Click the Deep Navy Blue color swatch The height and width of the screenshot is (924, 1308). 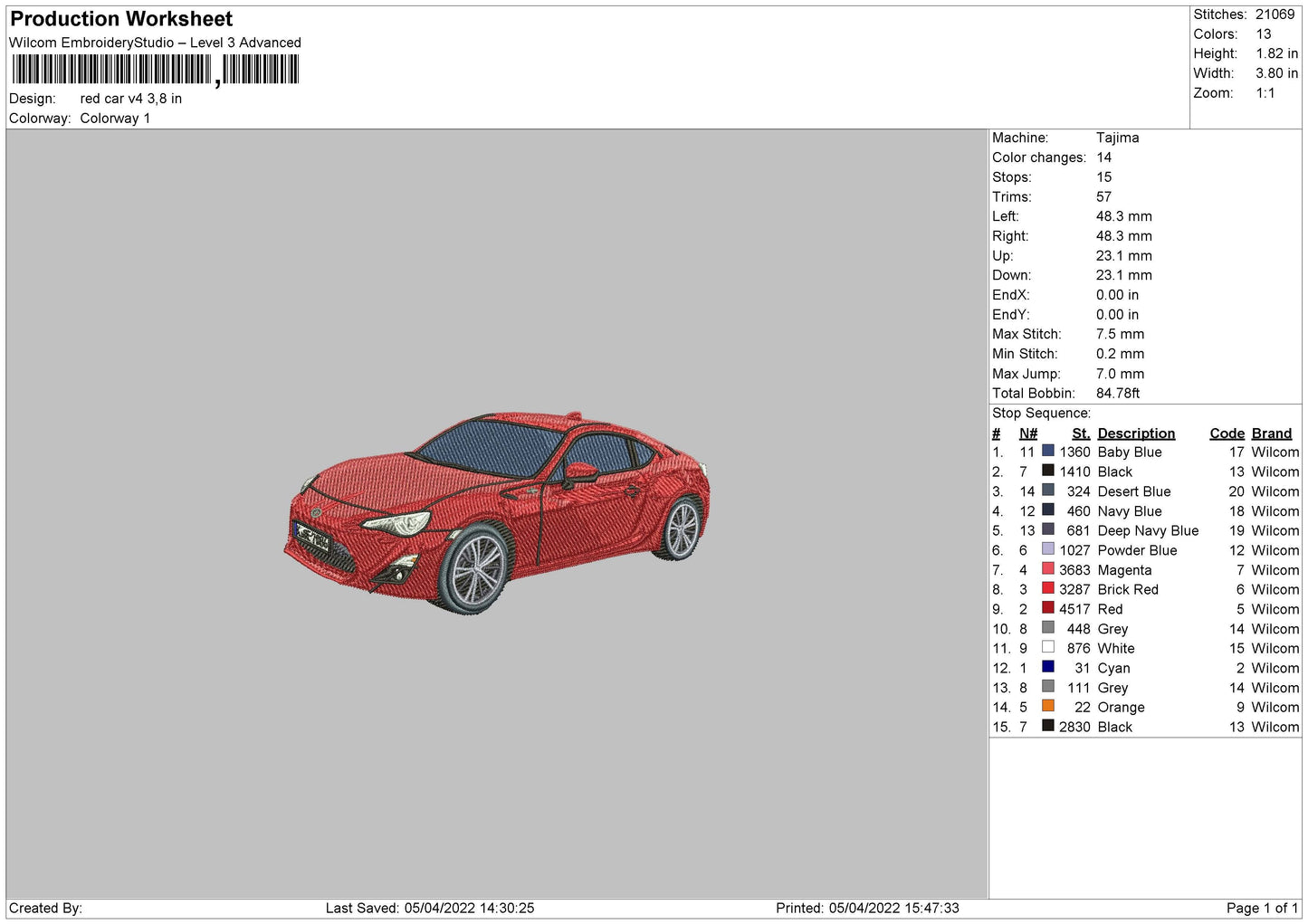(1047, 529)
